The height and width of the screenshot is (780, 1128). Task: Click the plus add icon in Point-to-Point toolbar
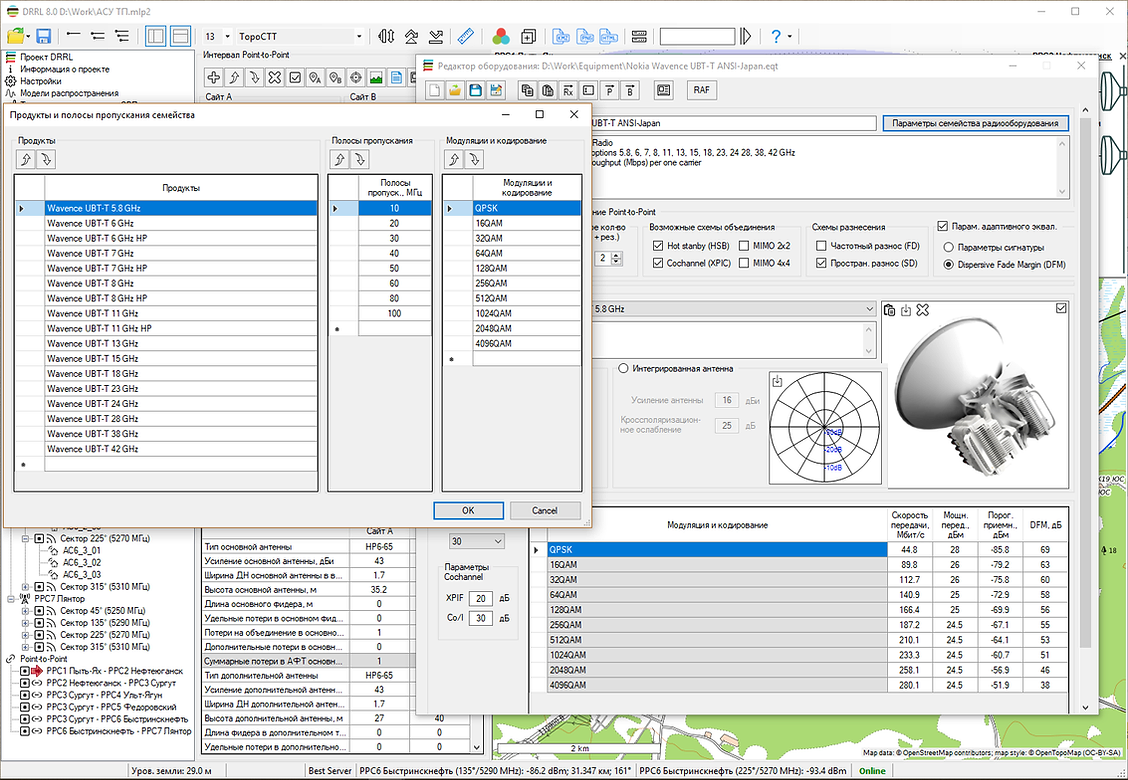214,78
